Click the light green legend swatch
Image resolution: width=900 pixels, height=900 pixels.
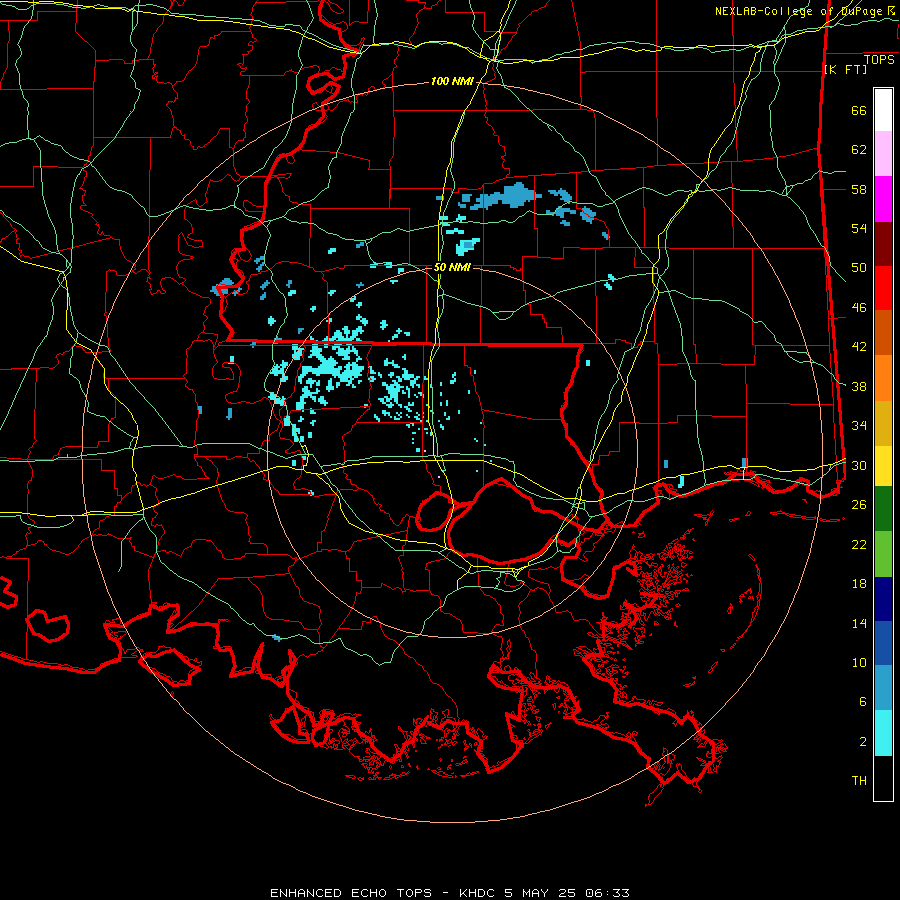click(x=883, y=554)
